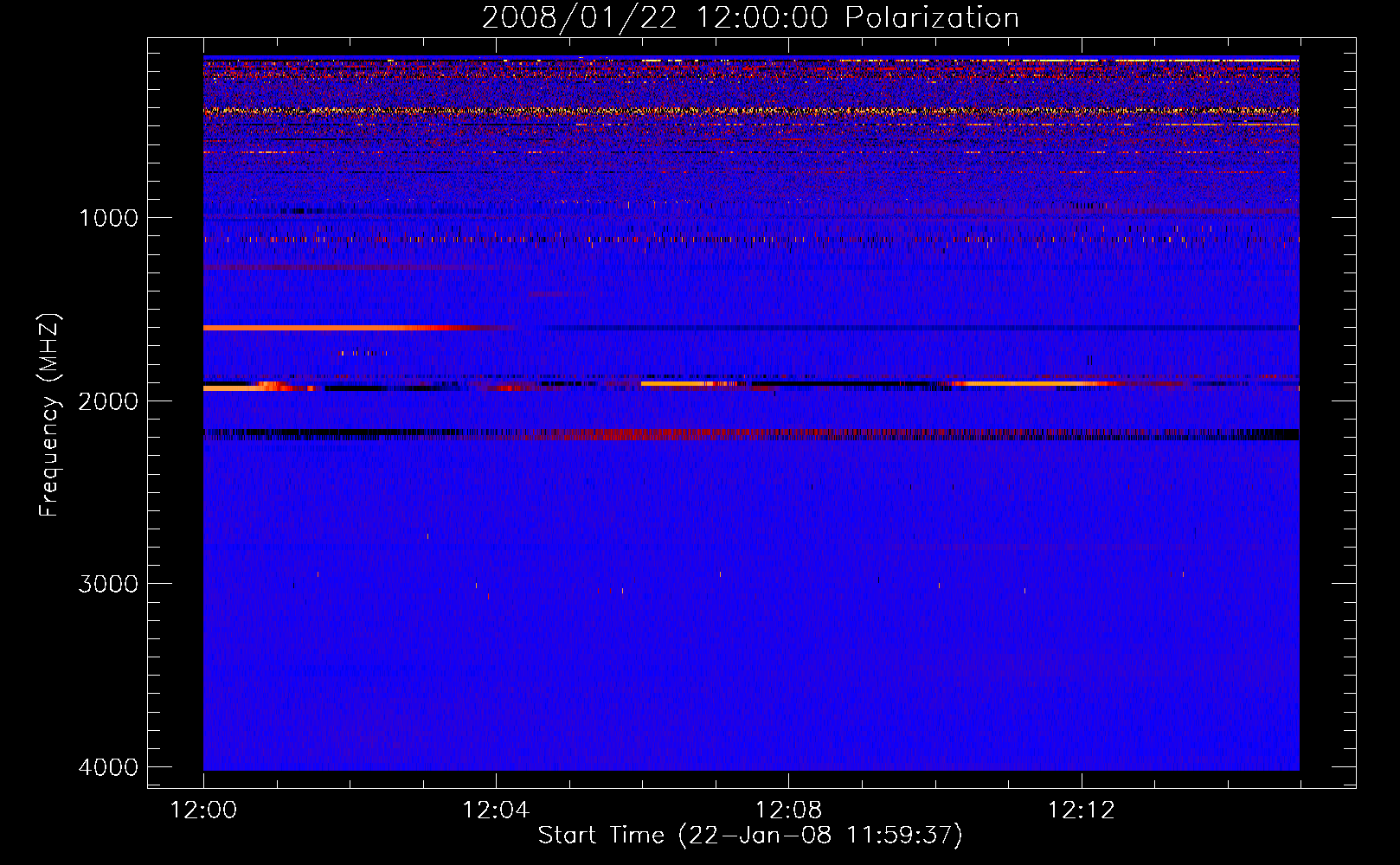
Task: Click the 12:08 time tick label
Action: (x=788, y=810)
